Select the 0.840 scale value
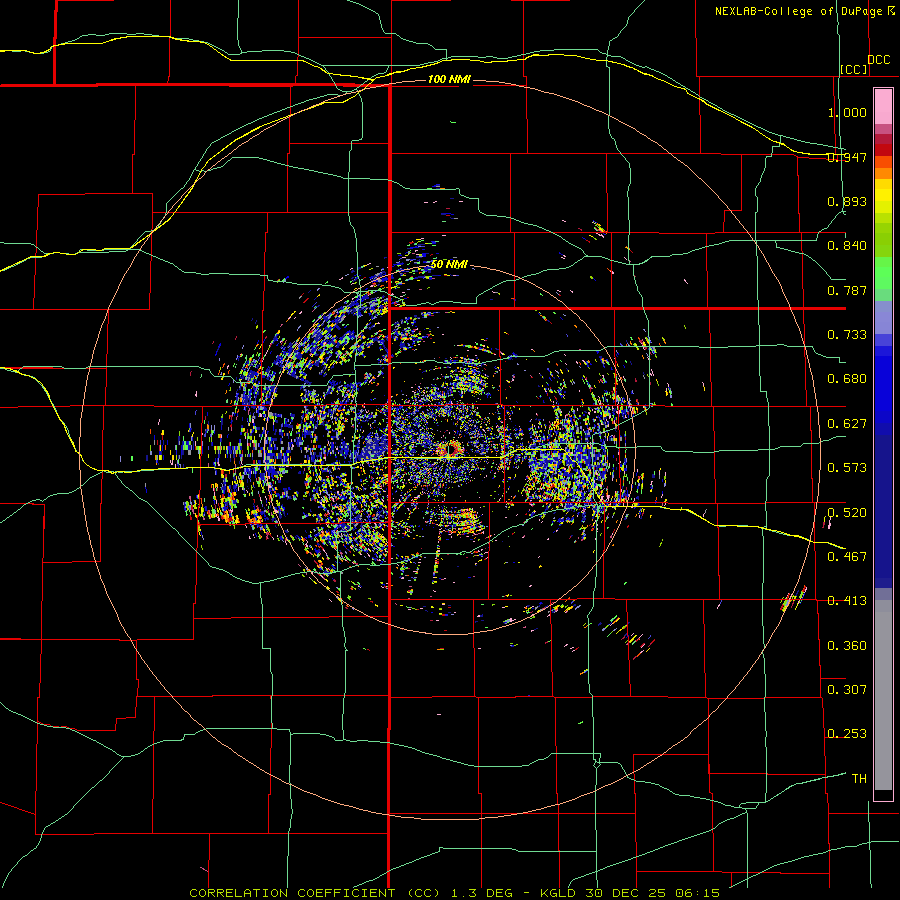Screen dimensions: 900x900 [x=847, y=246]
